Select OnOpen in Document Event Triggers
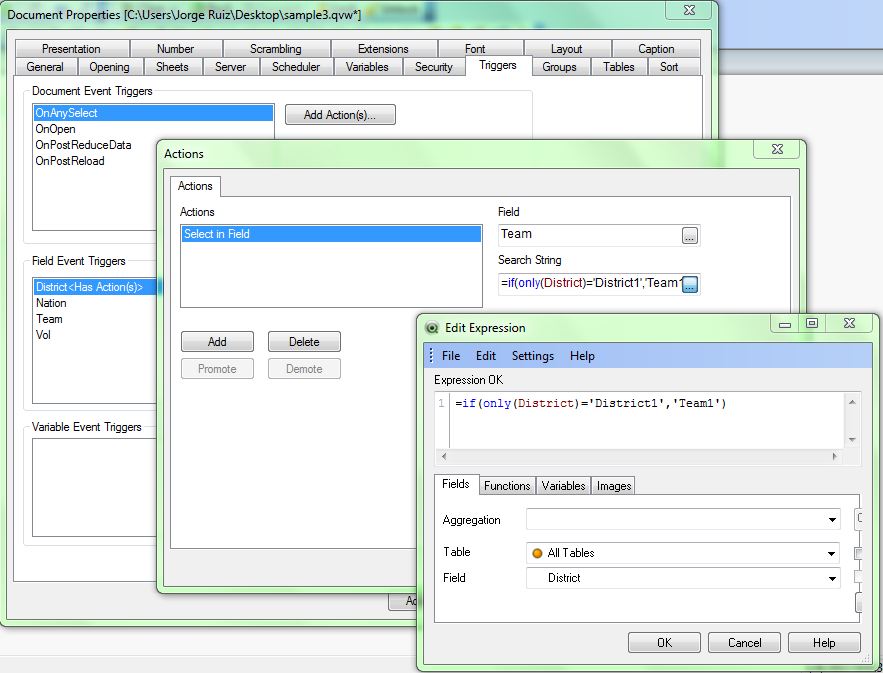The height and width of the screenshot is (673, 883). [56, 129]
